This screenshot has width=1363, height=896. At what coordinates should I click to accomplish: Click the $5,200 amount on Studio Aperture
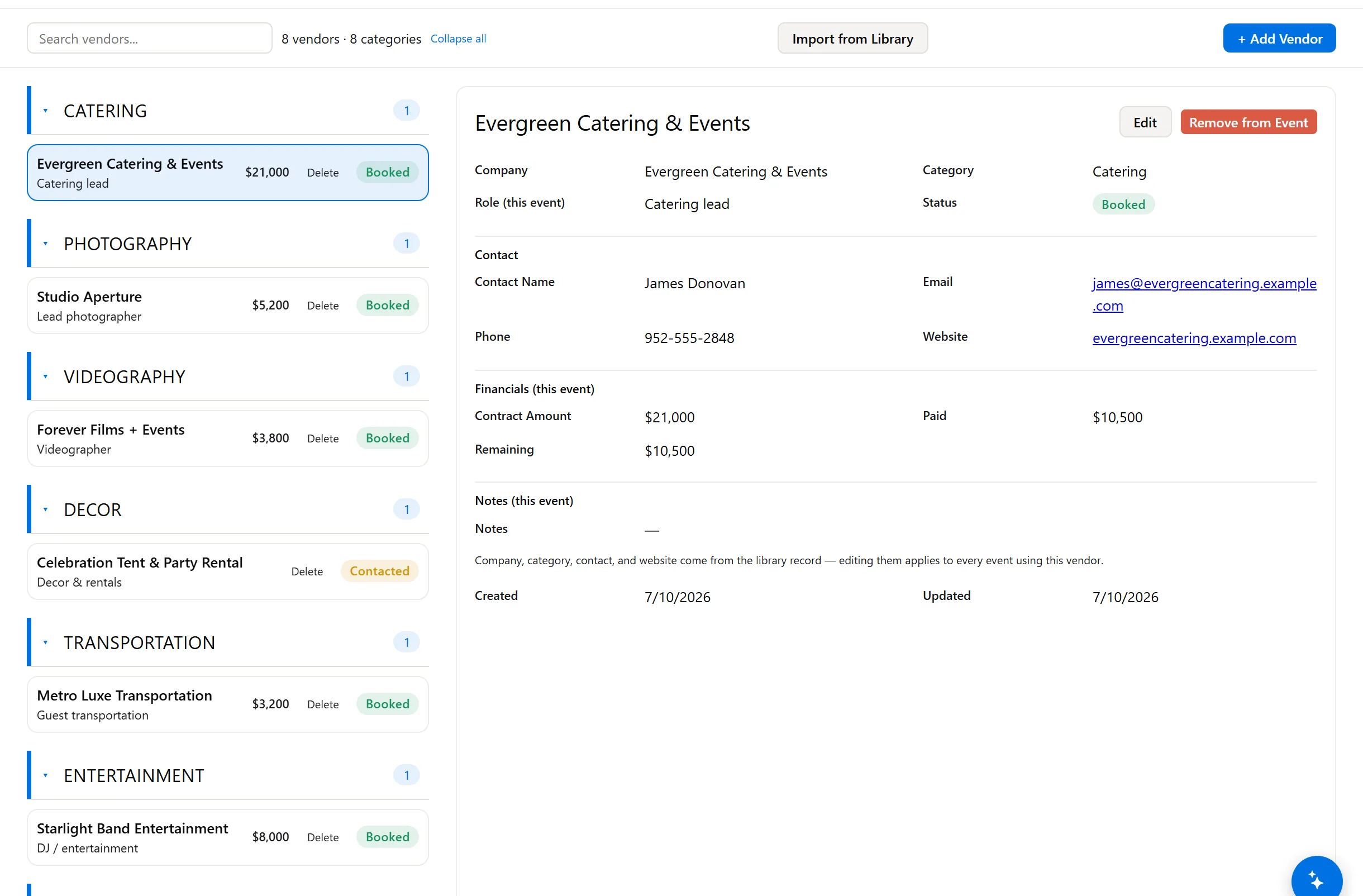(x=270, y=305)
